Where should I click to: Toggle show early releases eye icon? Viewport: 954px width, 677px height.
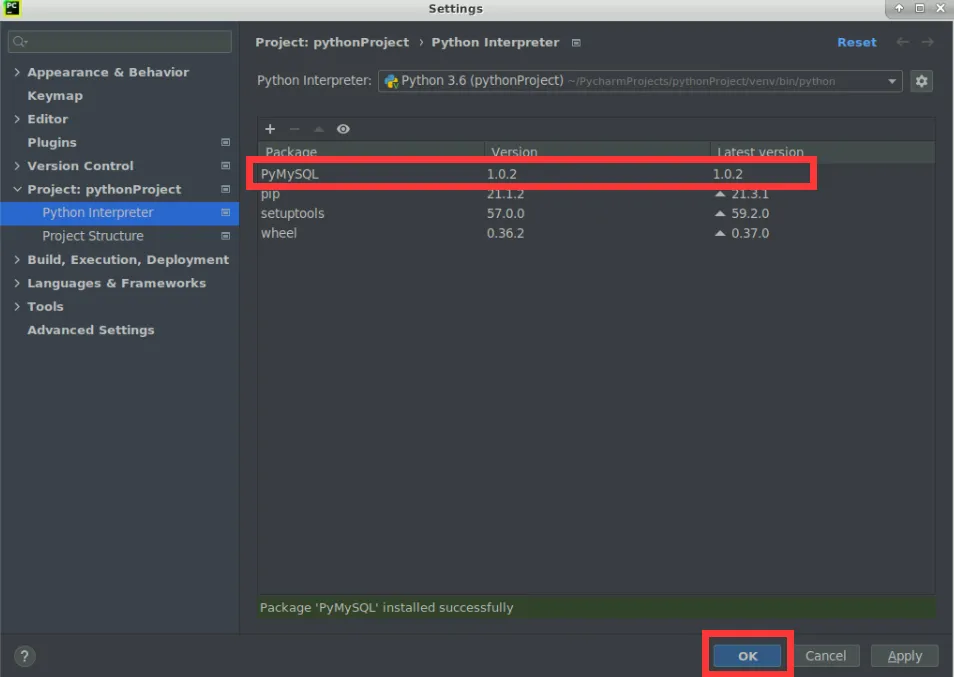point(343,129)
